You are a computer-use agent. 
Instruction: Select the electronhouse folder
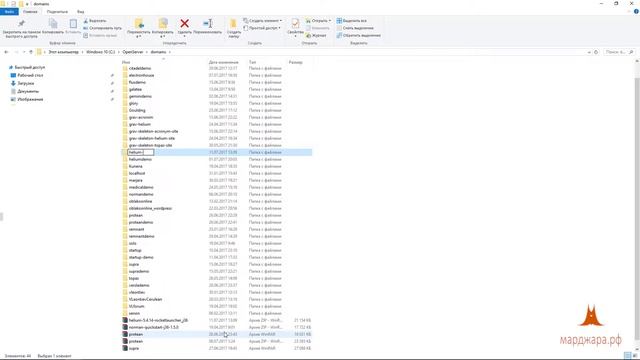click(141, 75)
